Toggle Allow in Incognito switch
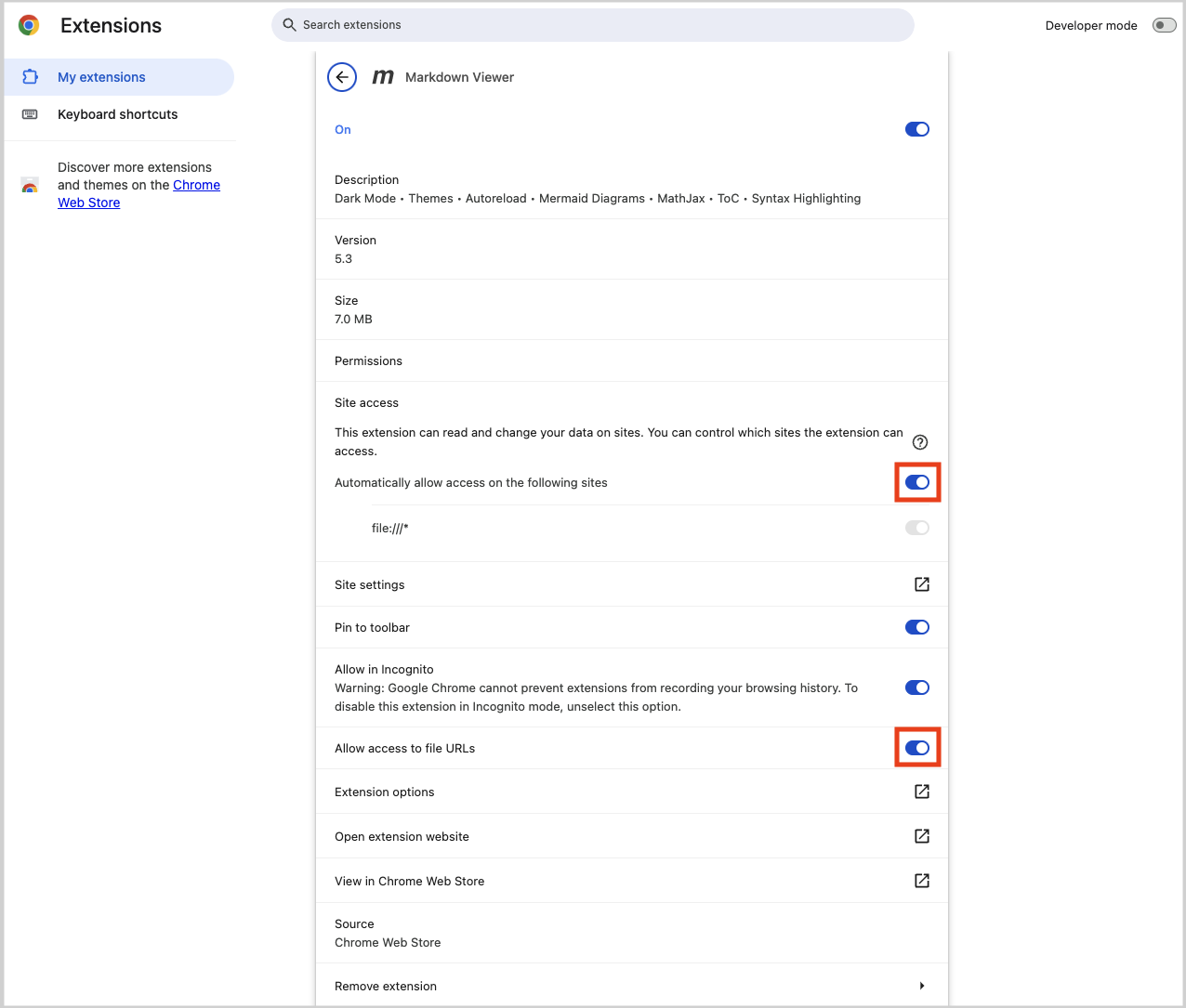 (x=917, y=687)
